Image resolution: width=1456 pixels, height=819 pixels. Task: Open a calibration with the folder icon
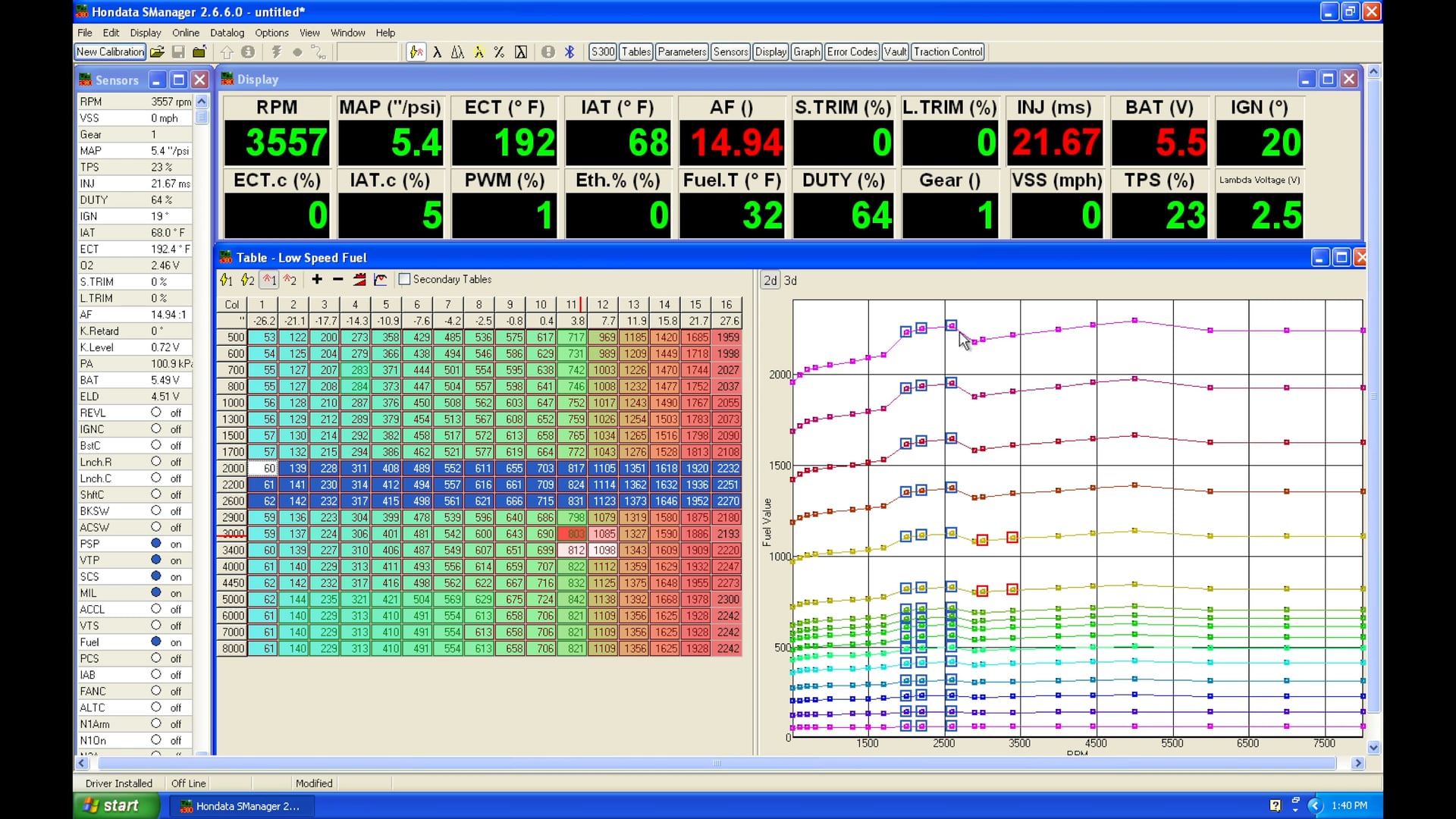[x=157, y=52]
